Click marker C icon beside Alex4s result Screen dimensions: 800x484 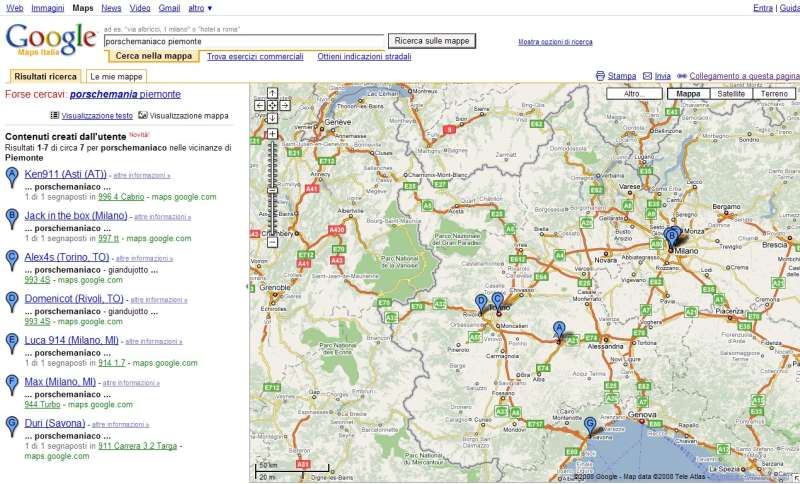(x=12, y=260)
